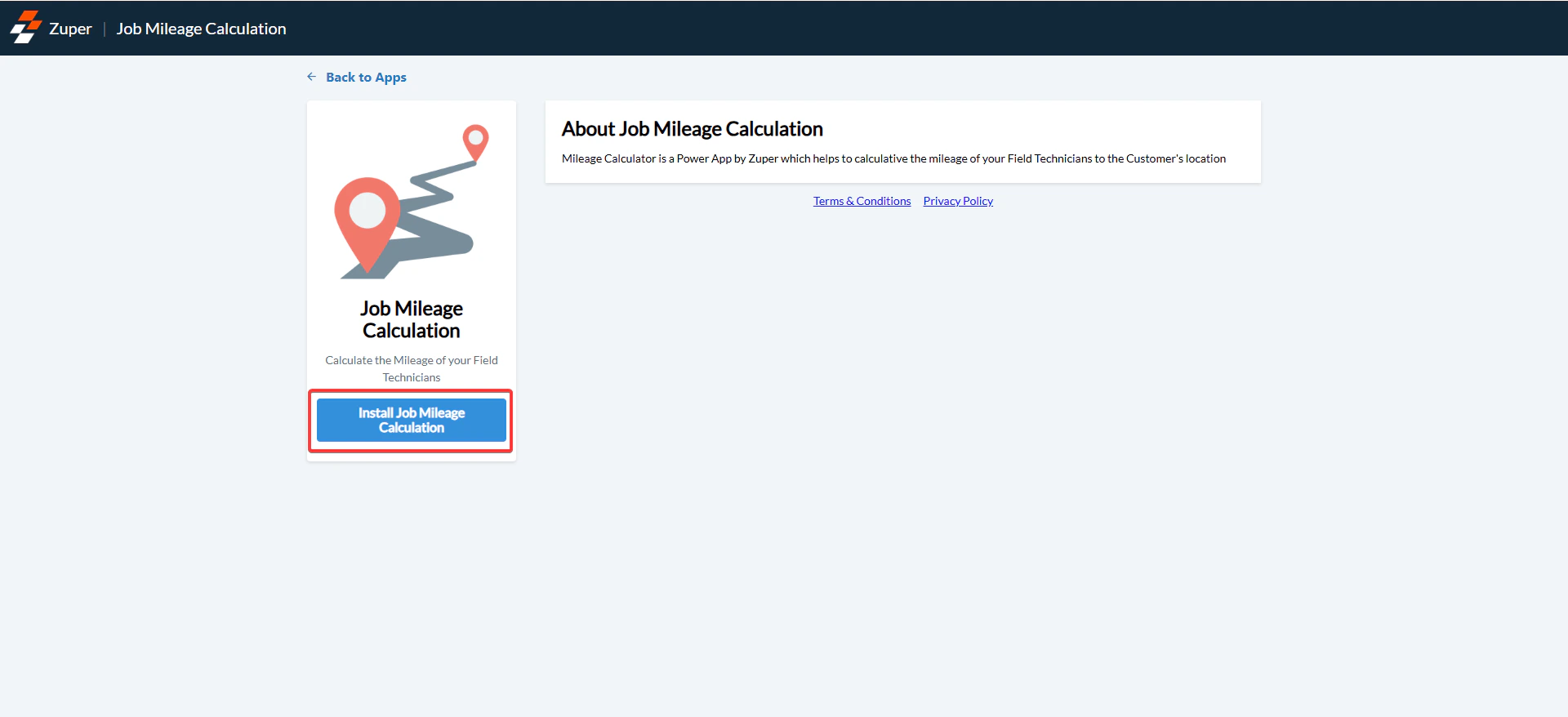Click the Job Mileage Calculation header title
The width and height of the screenshot is (1568, 717).
[201, 29]
